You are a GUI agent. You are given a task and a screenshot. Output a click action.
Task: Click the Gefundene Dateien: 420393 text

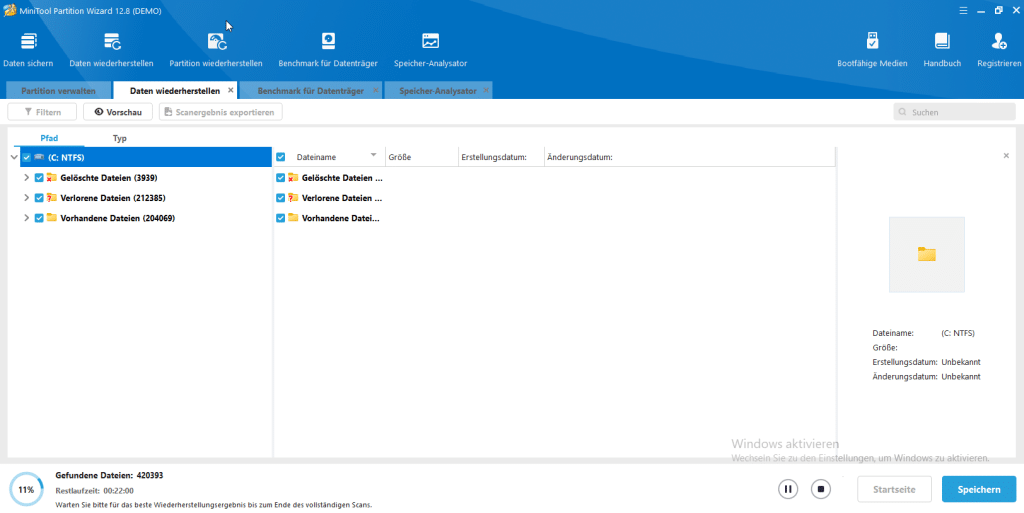coord(109,476)
